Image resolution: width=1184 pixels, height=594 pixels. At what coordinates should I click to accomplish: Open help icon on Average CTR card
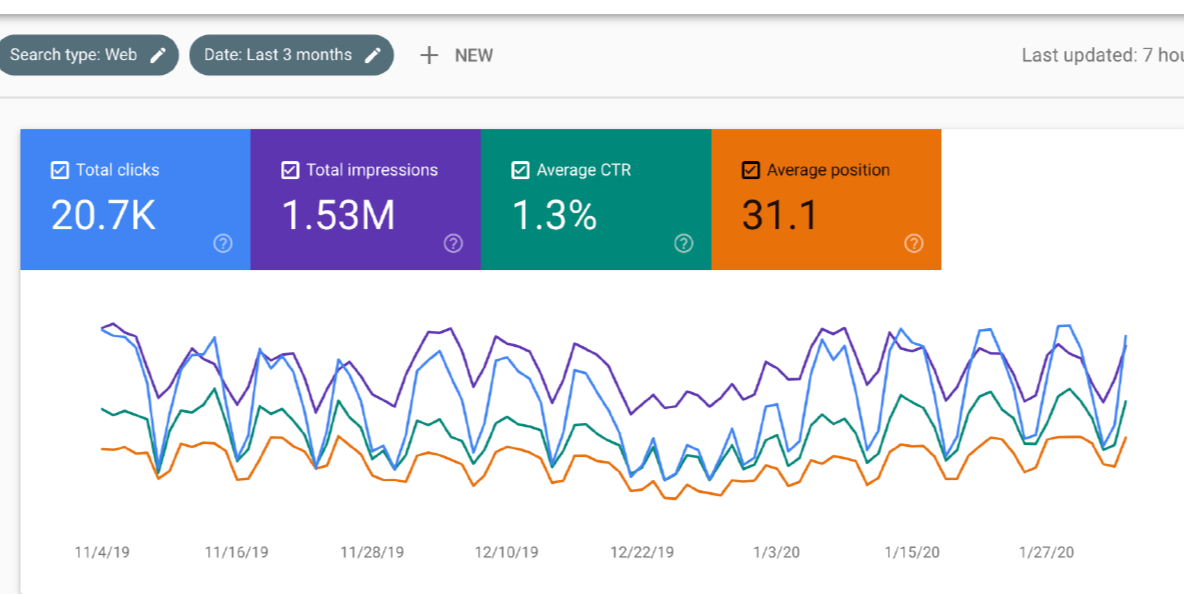[683, 243]
